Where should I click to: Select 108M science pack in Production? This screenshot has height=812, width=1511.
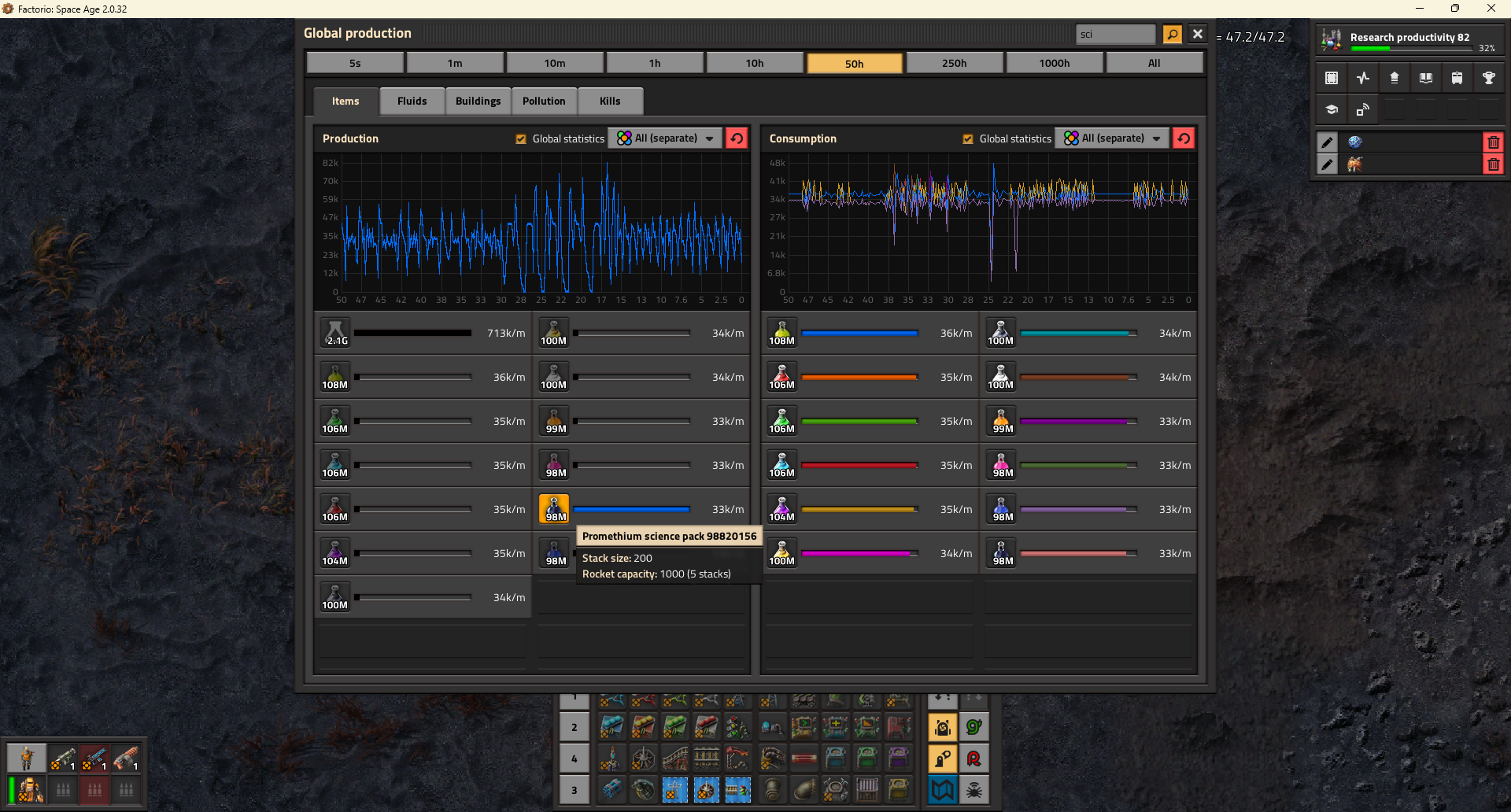pos(335,377)
